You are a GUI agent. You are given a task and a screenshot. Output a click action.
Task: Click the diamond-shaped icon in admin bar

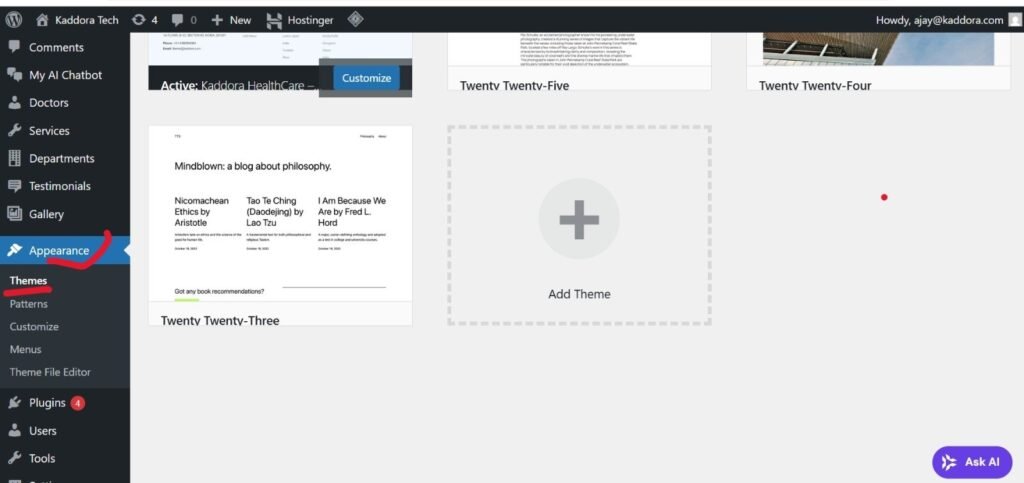[x=355, y=19]
